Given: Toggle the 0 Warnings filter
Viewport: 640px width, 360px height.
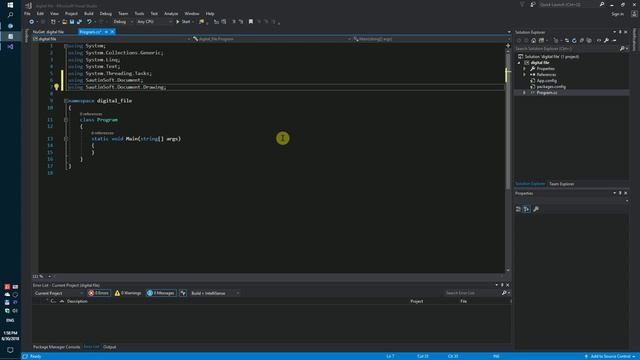Looking at the screenshot, I should point(128,293).
